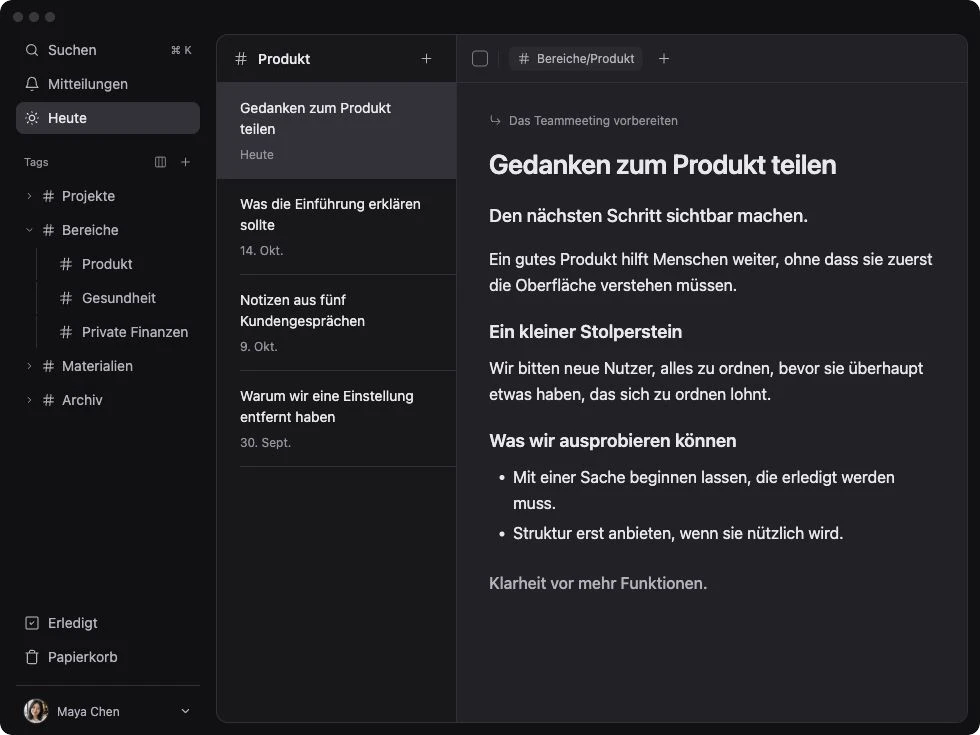
Task: Toggle the note completion checkbox in editor toolbar
Action: (480, 59)
